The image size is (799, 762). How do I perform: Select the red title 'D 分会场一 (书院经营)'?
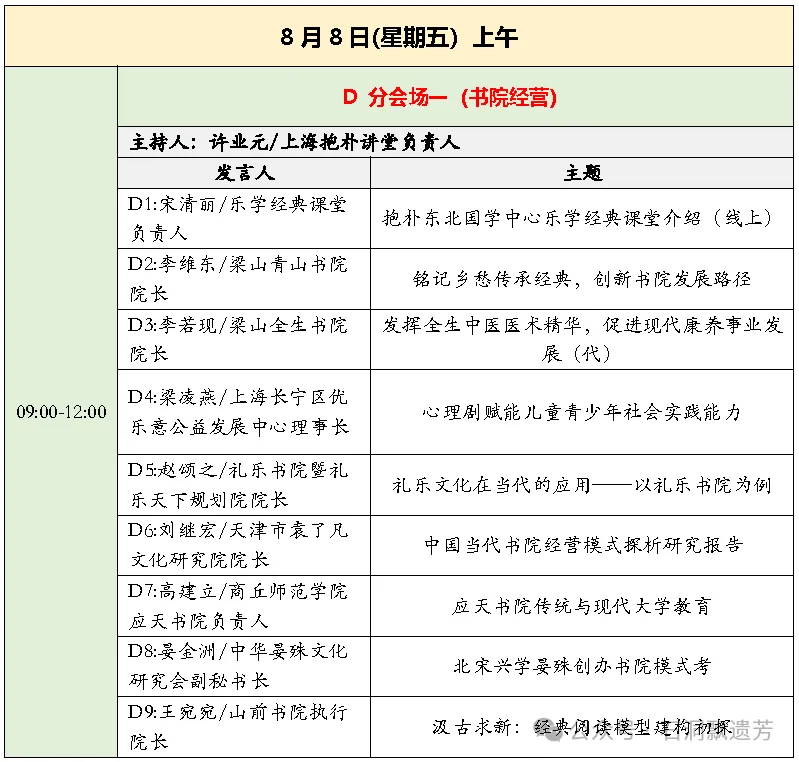pyautogui.click(x=450, y=97)
